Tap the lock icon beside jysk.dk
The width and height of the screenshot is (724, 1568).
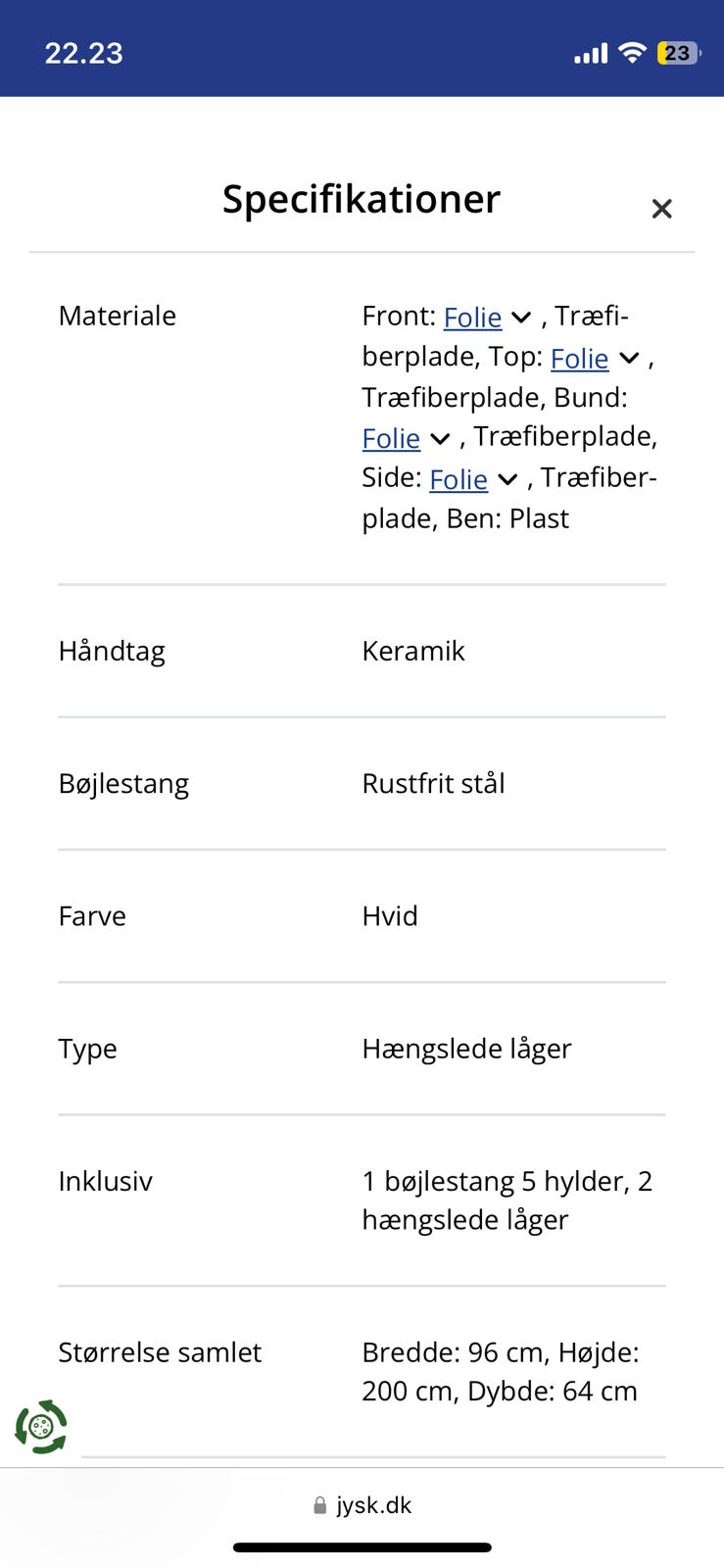[x=319, y=1505]
